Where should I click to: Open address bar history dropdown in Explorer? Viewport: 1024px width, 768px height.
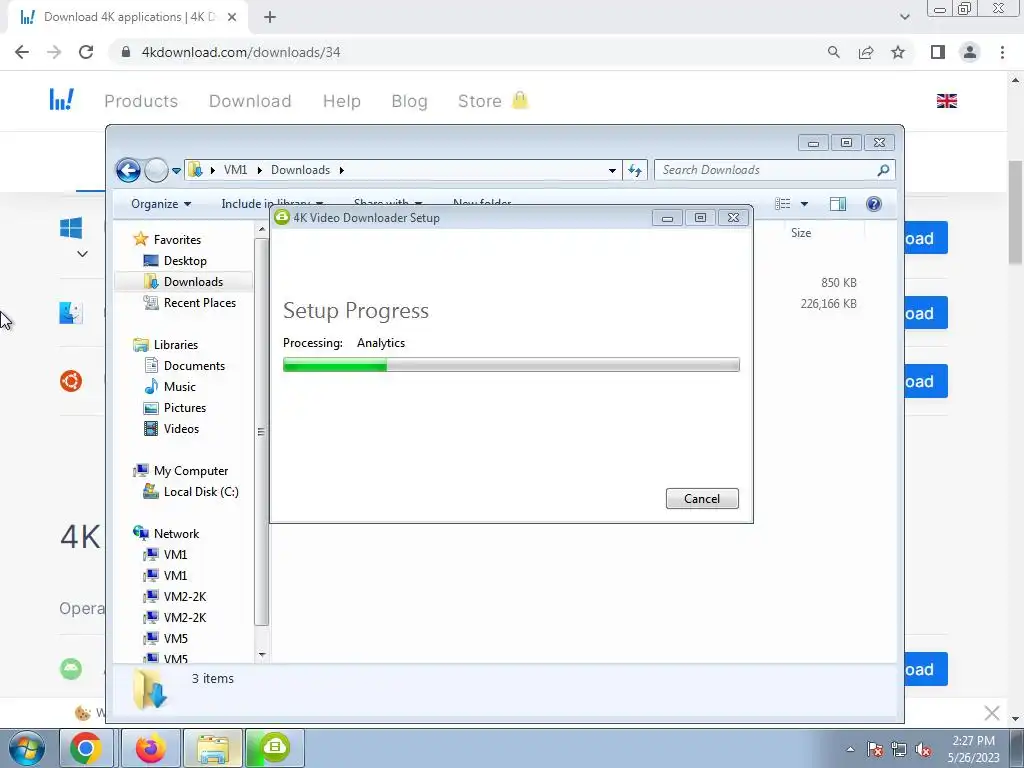[x=612, y=170]
